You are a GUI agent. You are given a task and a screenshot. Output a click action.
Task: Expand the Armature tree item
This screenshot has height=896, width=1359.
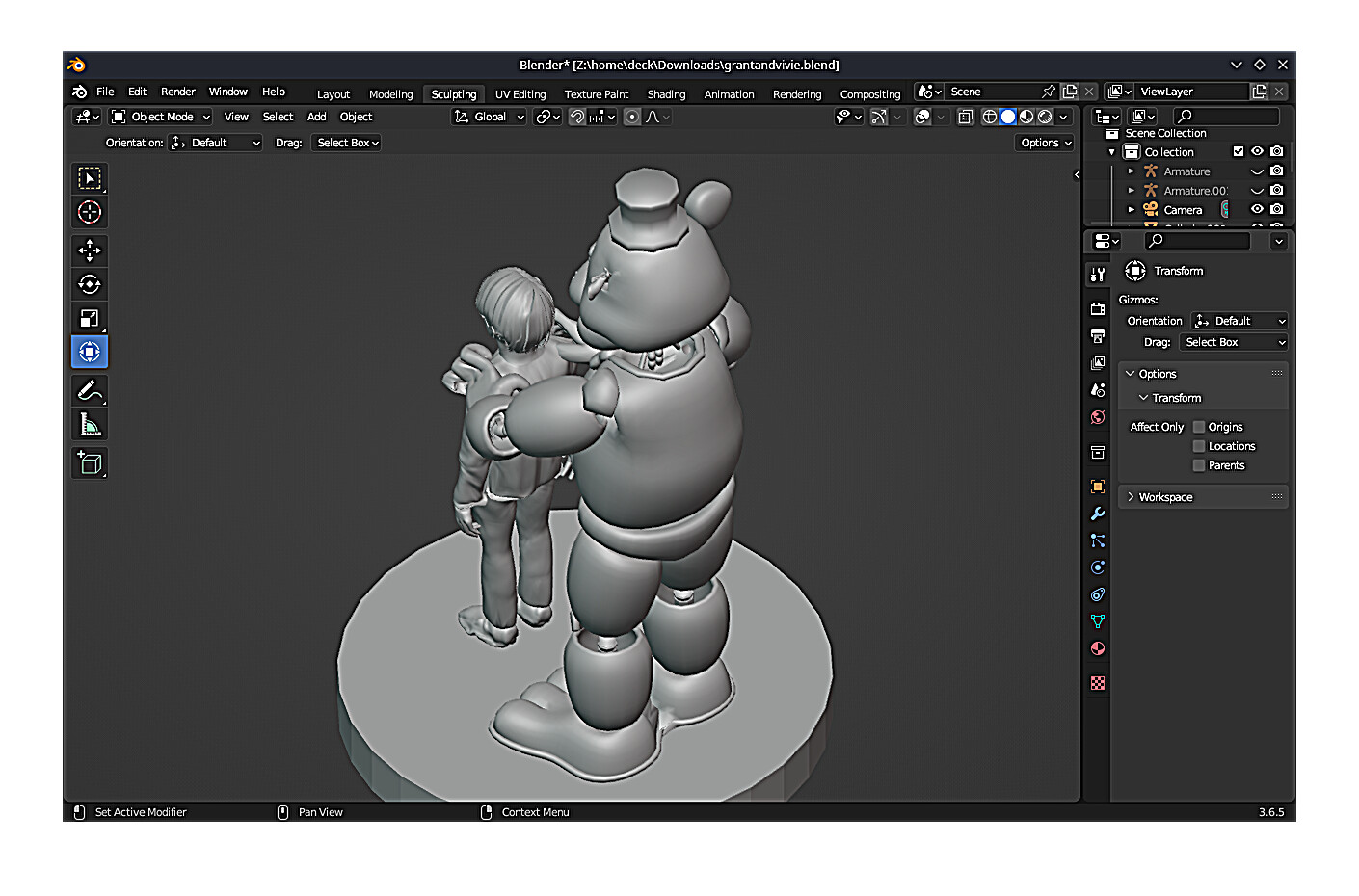coord(1132,171)
